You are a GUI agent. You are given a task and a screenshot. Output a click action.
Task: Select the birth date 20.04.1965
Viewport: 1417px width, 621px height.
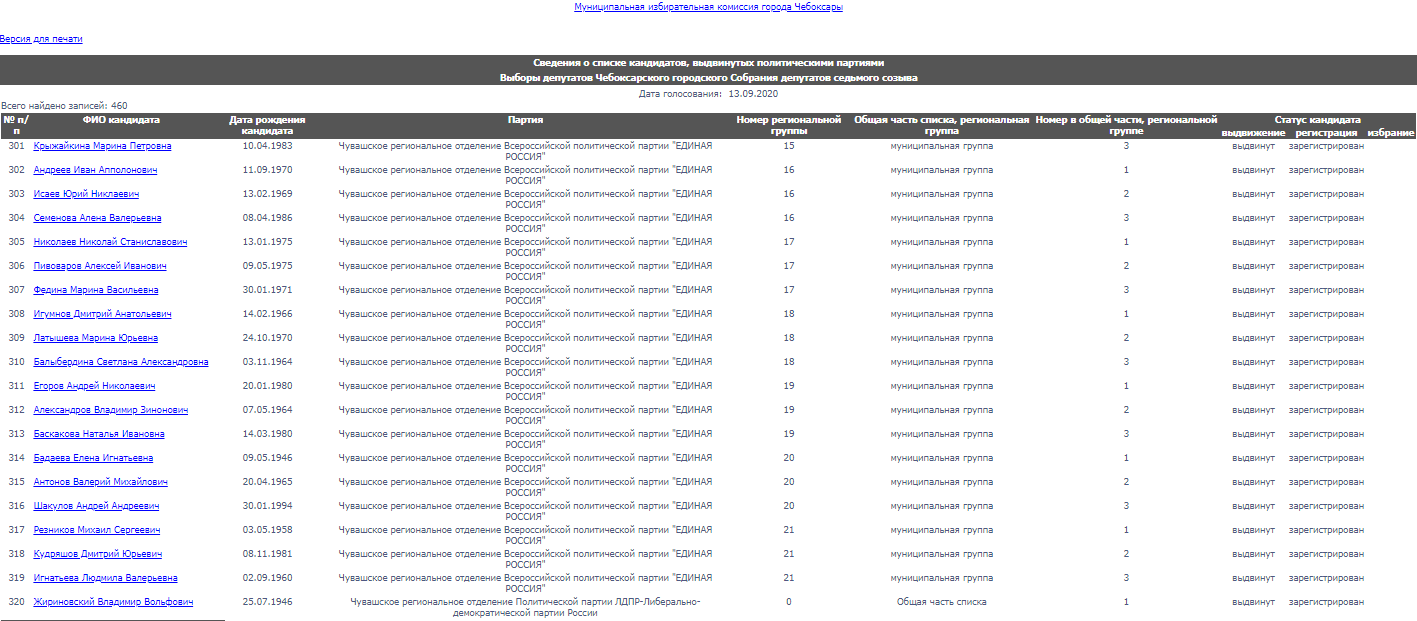click(267, 482)
